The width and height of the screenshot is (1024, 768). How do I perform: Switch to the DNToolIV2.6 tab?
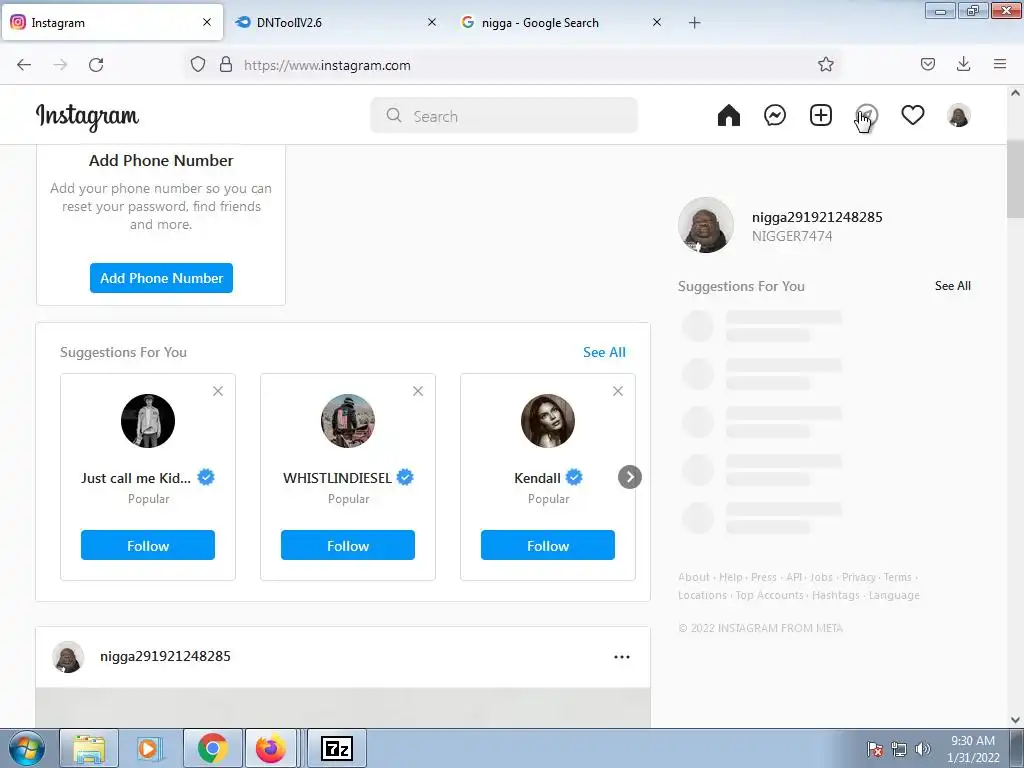pos(337,23)
